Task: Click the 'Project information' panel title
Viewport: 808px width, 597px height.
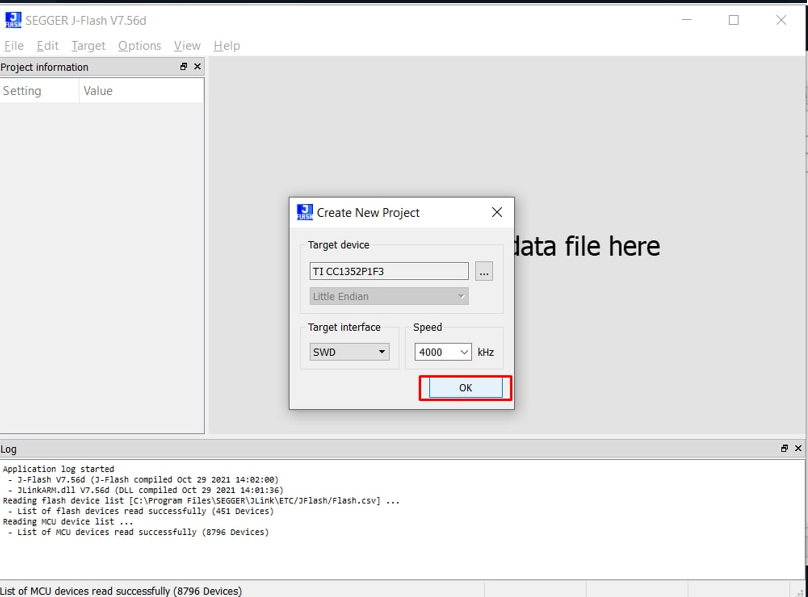Action: 44,67
